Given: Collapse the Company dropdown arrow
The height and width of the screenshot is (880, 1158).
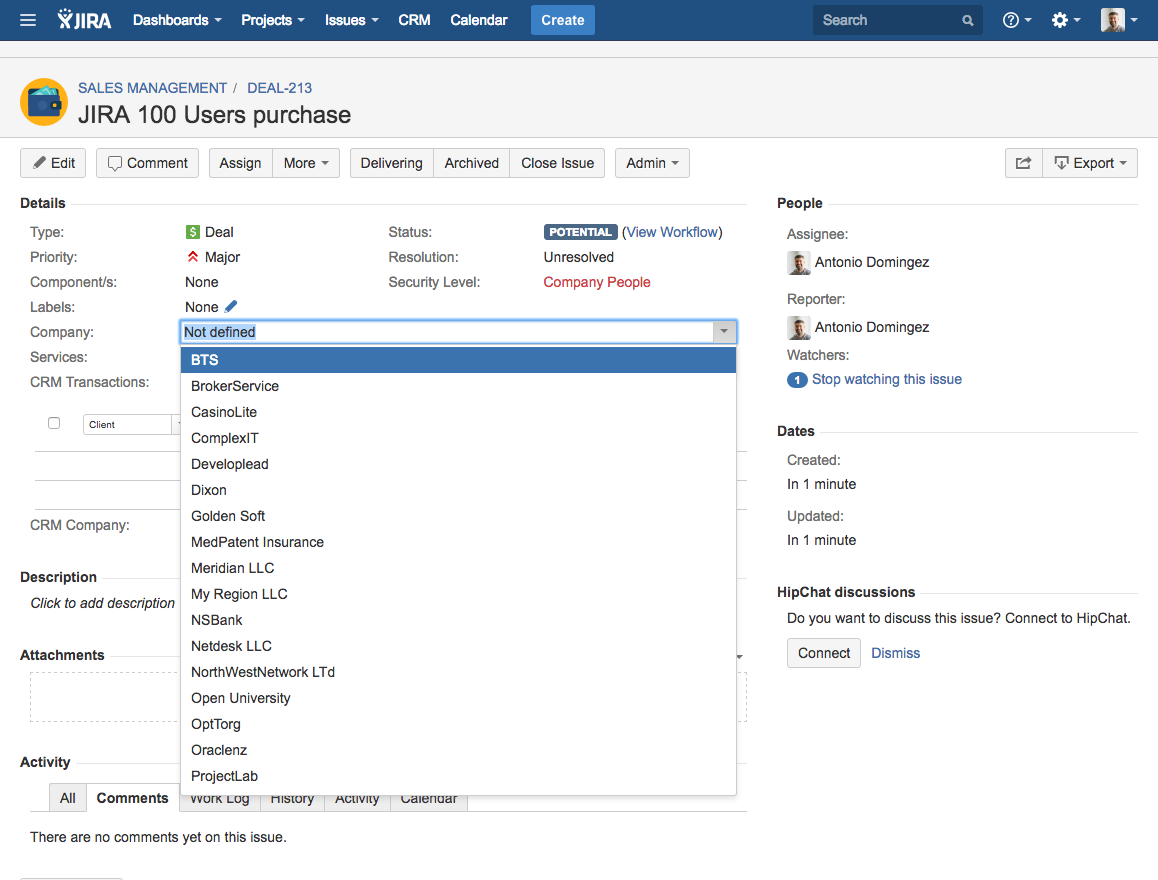Looking at the screenshot, I should coord(724,332).
